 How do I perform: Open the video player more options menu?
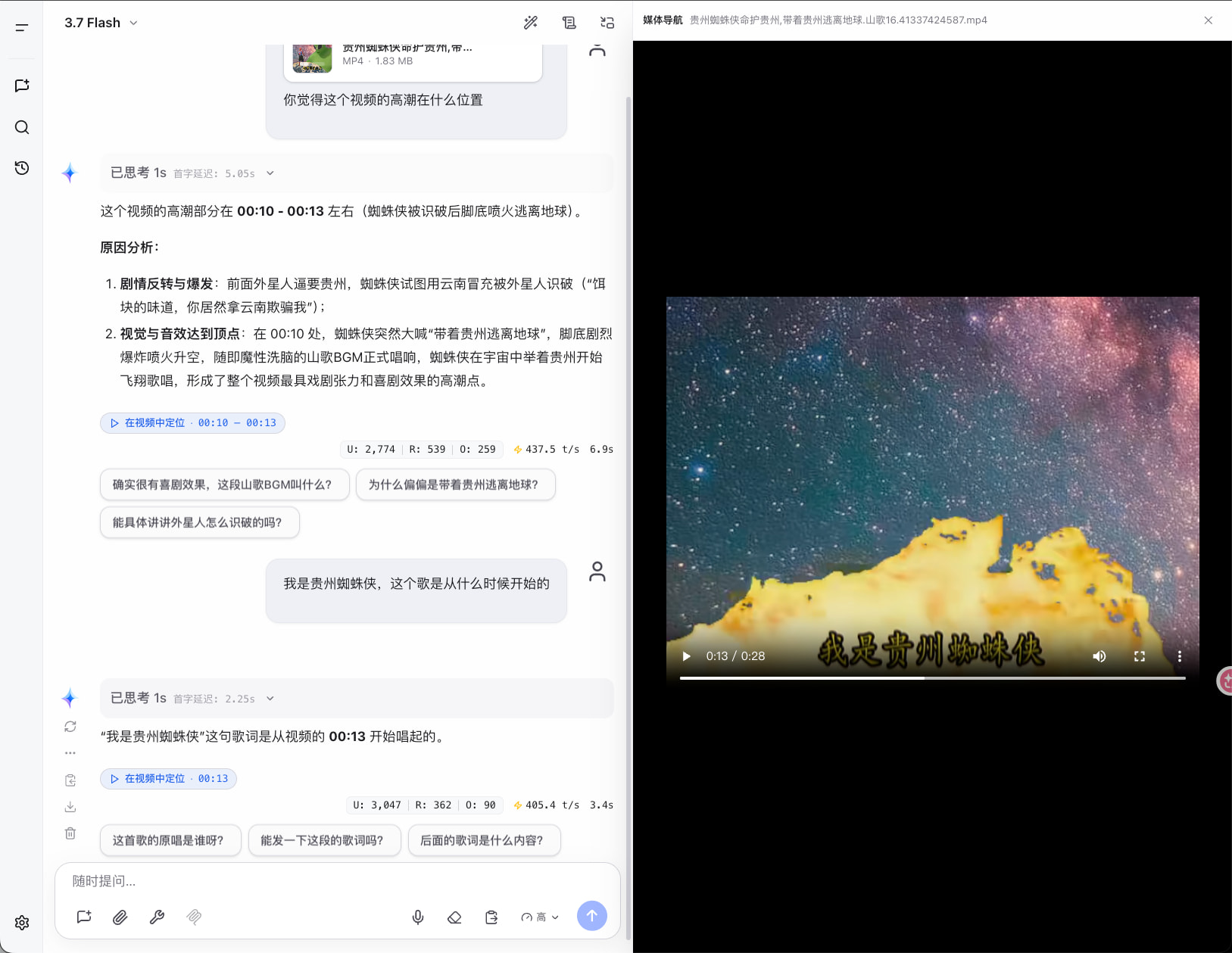(1180, 656)
